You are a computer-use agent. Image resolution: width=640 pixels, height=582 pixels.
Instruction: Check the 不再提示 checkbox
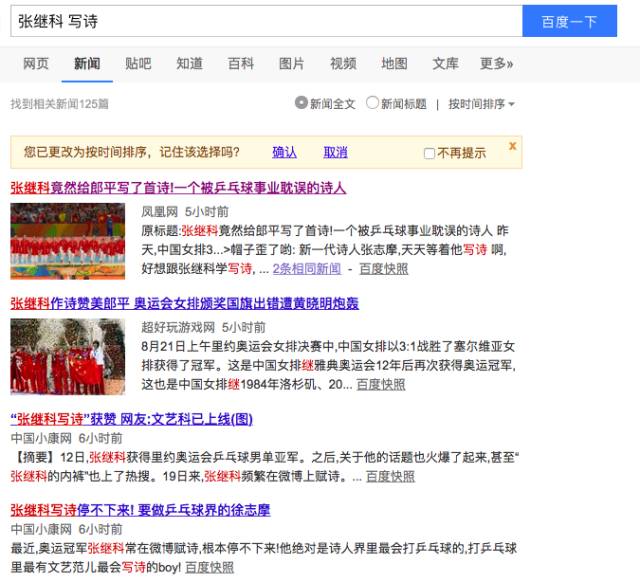coord(429,153)
